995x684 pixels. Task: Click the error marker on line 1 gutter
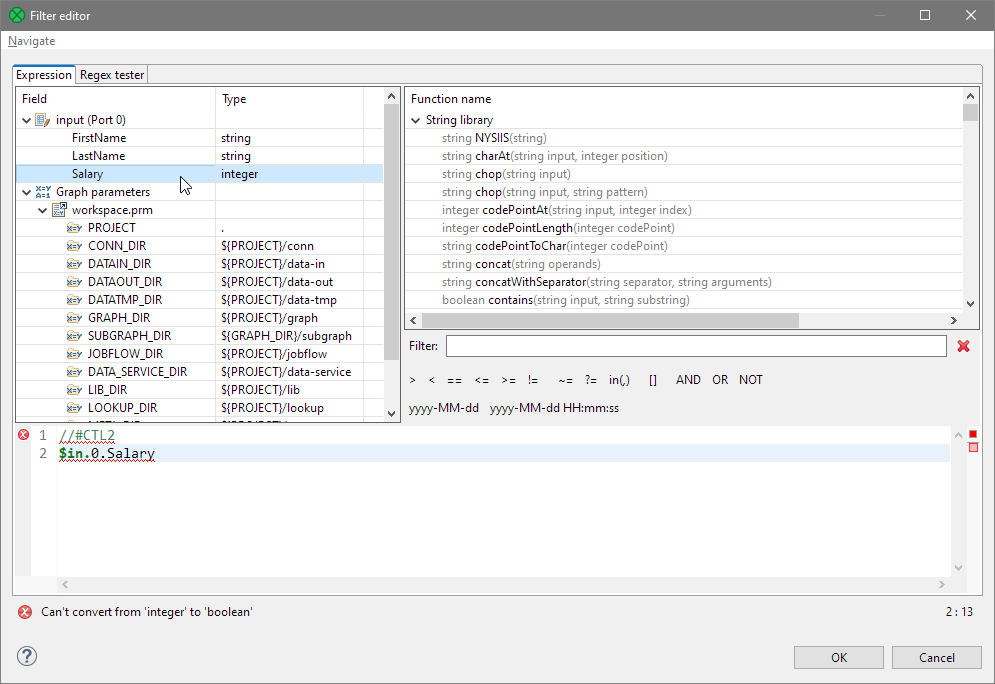tap(24, 435)
